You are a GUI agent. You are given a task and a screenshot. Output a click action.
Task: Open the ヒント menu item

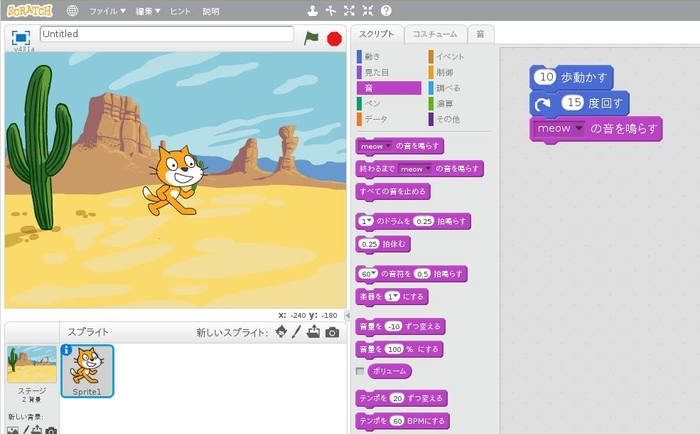point(180,11)
